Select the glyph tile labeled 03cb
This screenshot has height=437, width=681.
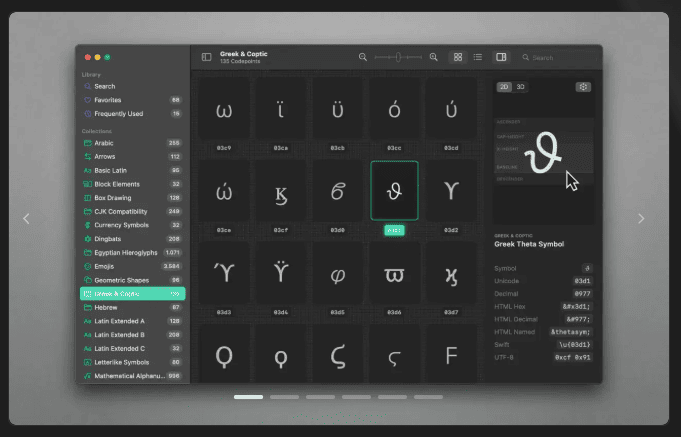[337, 109]
